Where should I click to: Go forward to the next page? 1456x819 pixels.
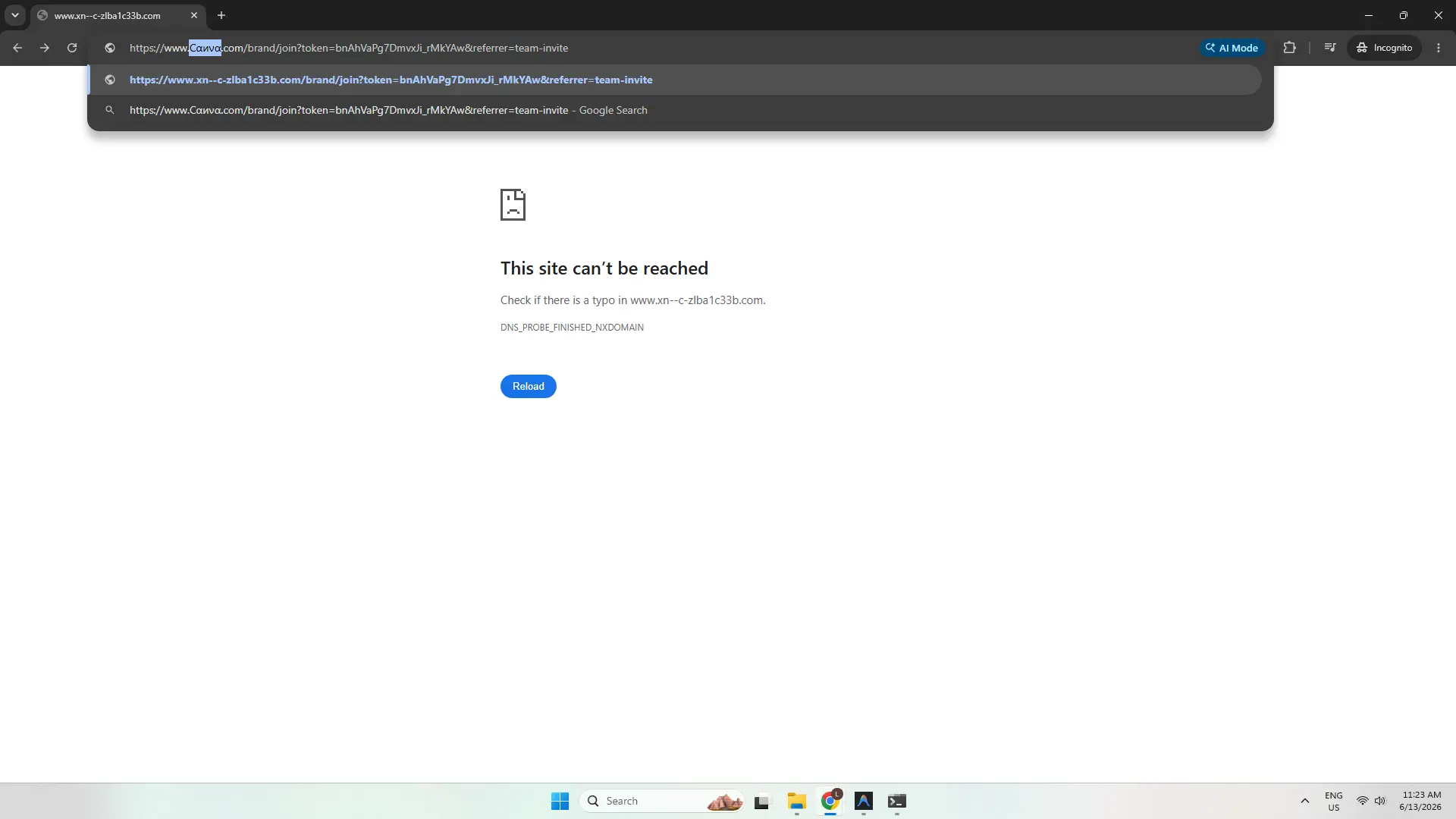tap(45, 48)
